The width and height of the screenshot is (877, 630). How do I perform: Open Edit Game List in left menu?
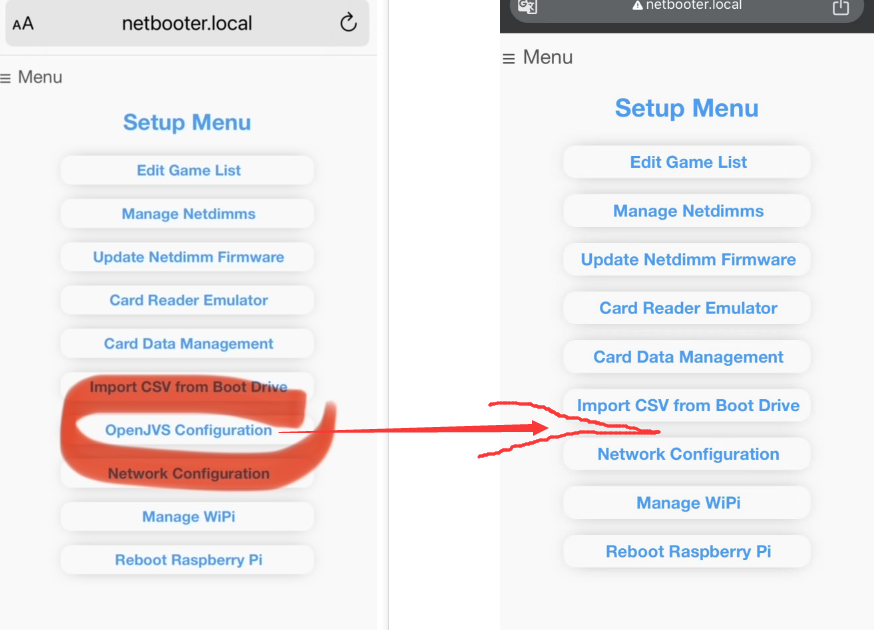[x=187, y=170]
